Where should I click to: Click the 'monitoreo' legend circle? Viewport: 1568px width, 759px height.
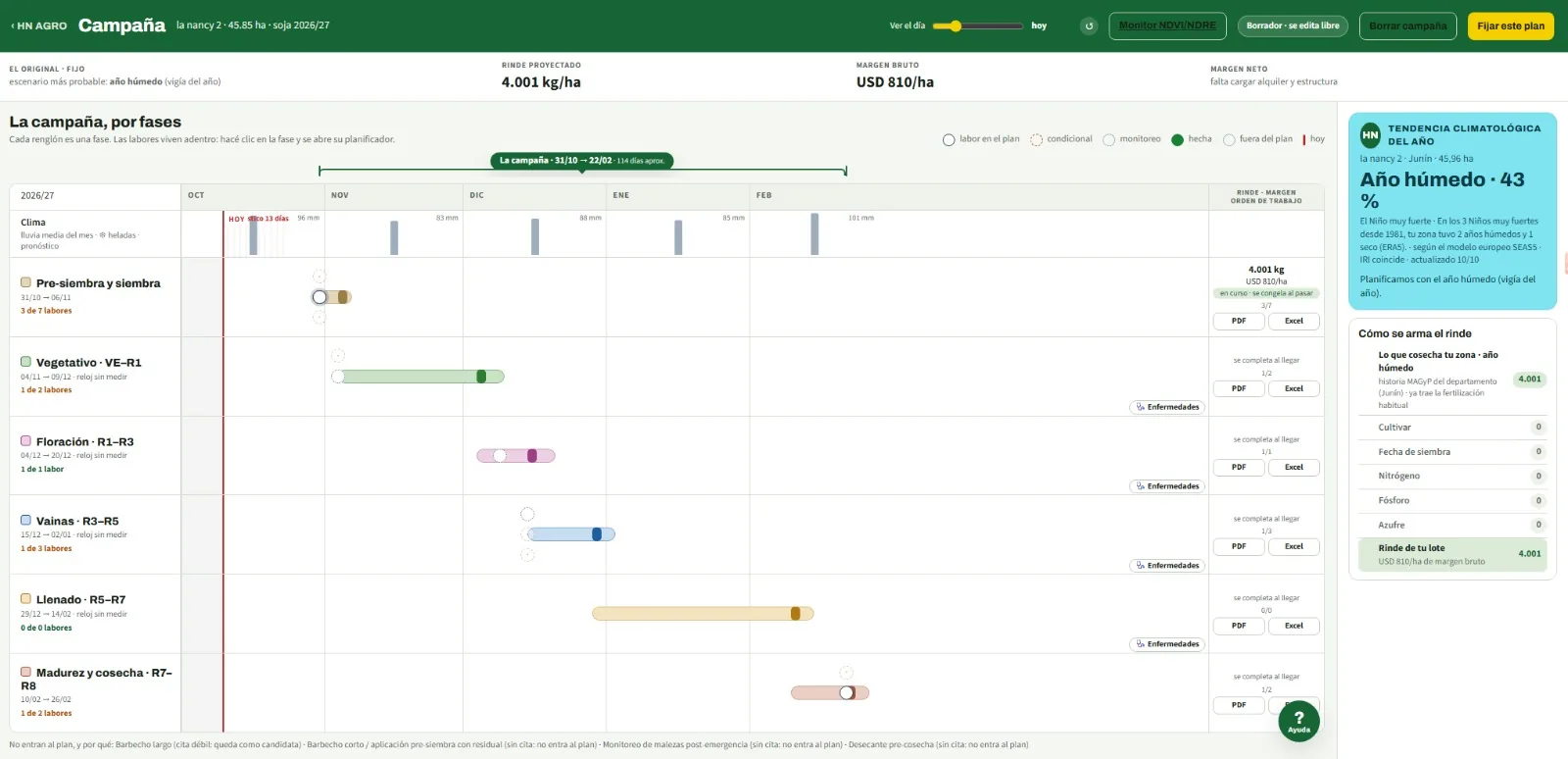click(x=1109, y=140)
